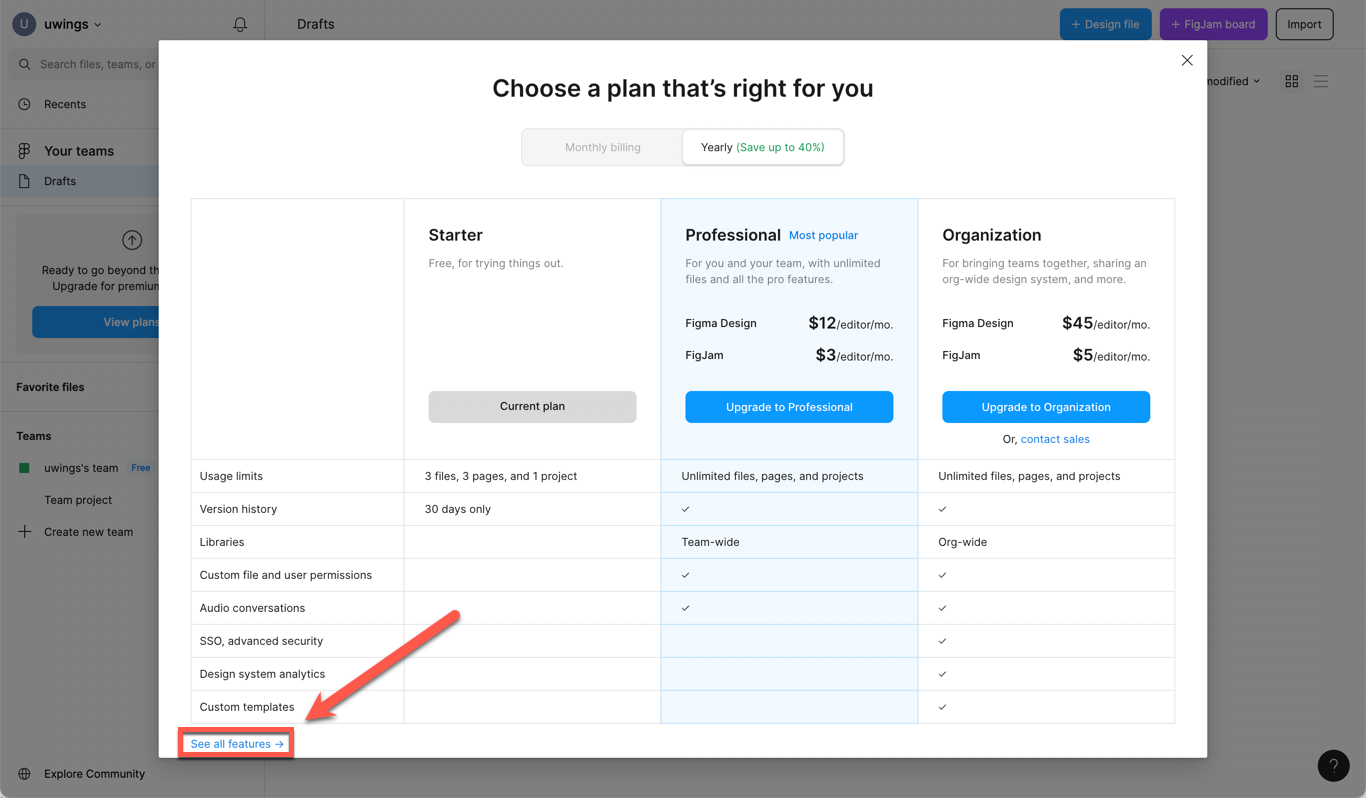Open Team project in sidebar
The image size is (1366, 798).
coord(78,500)
